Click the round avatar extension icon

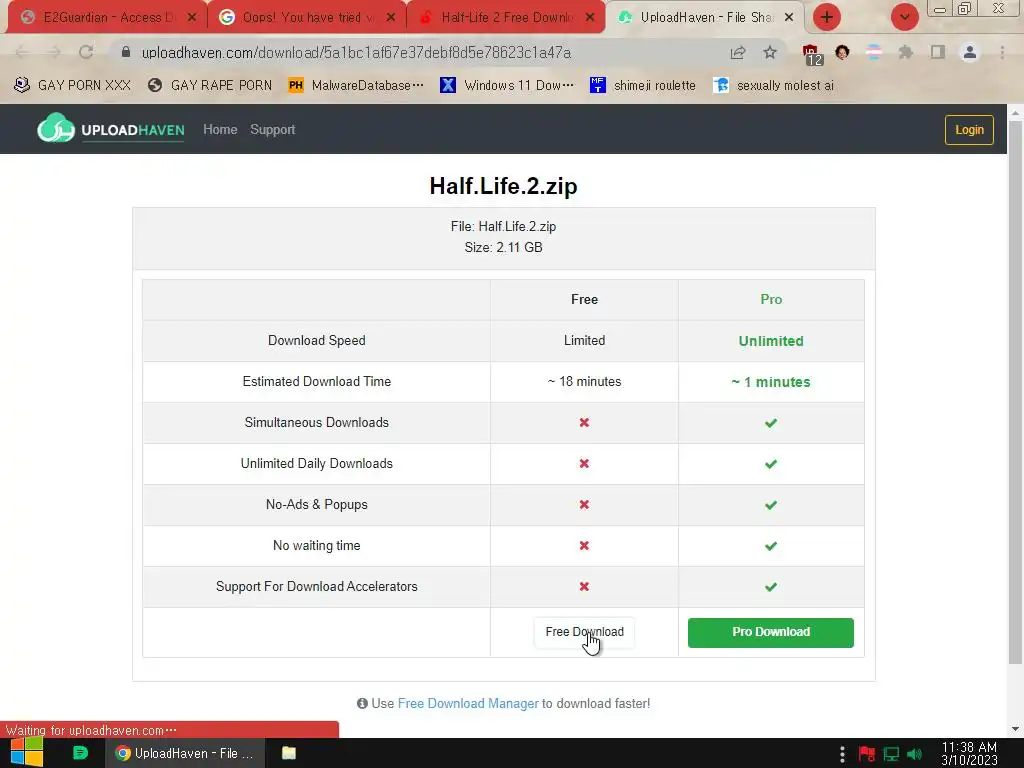tap(842, 52)
